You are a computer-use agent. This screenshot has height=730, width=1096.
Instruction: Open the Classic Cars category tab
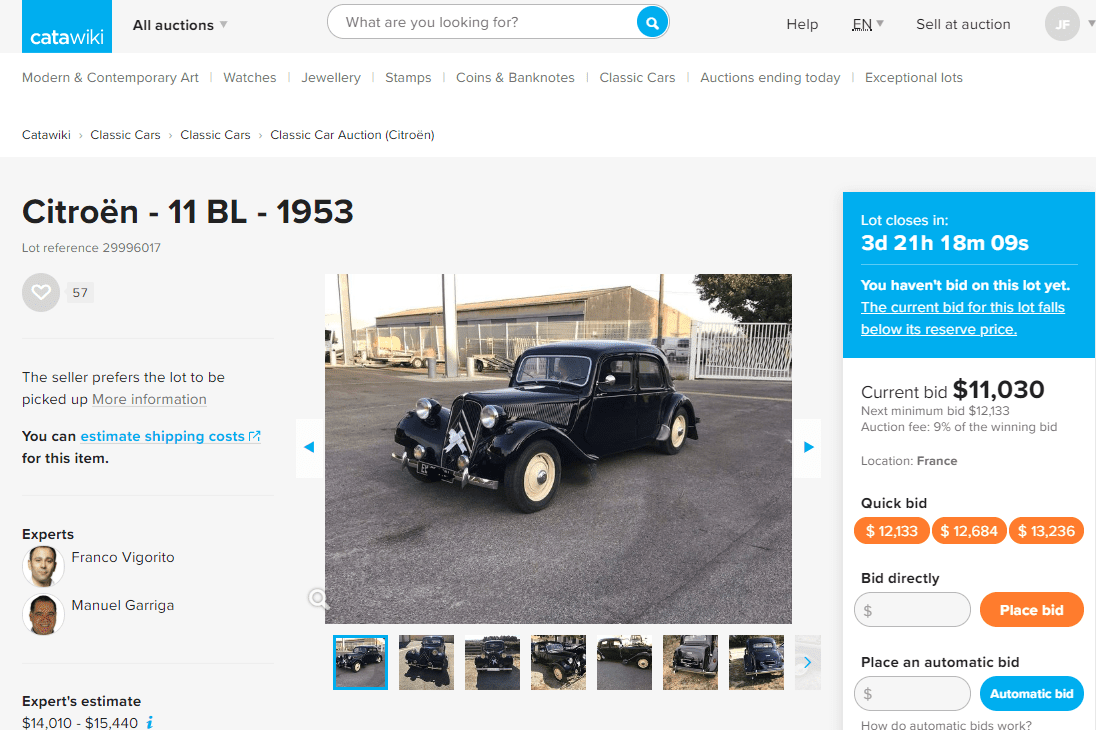coord(637,78)
